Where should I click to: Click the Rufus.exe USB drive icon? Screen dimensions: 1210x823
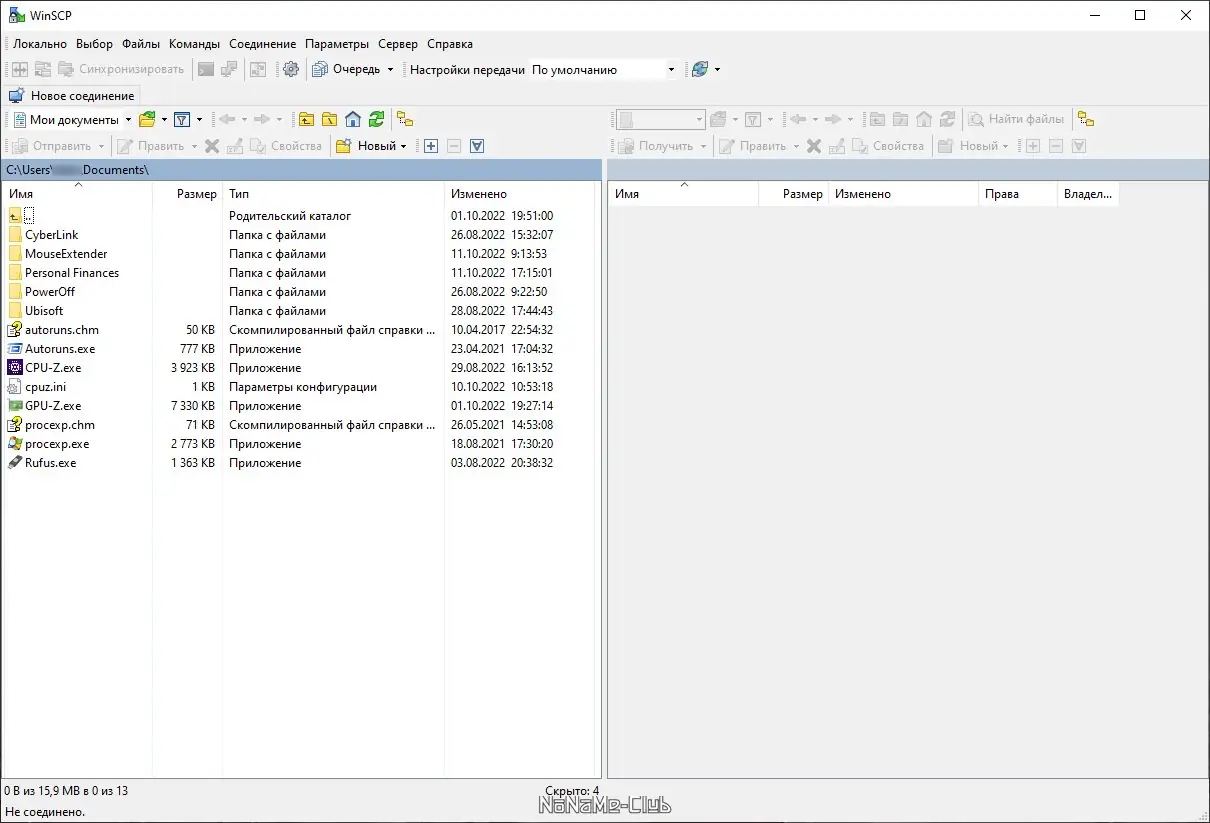15,463
